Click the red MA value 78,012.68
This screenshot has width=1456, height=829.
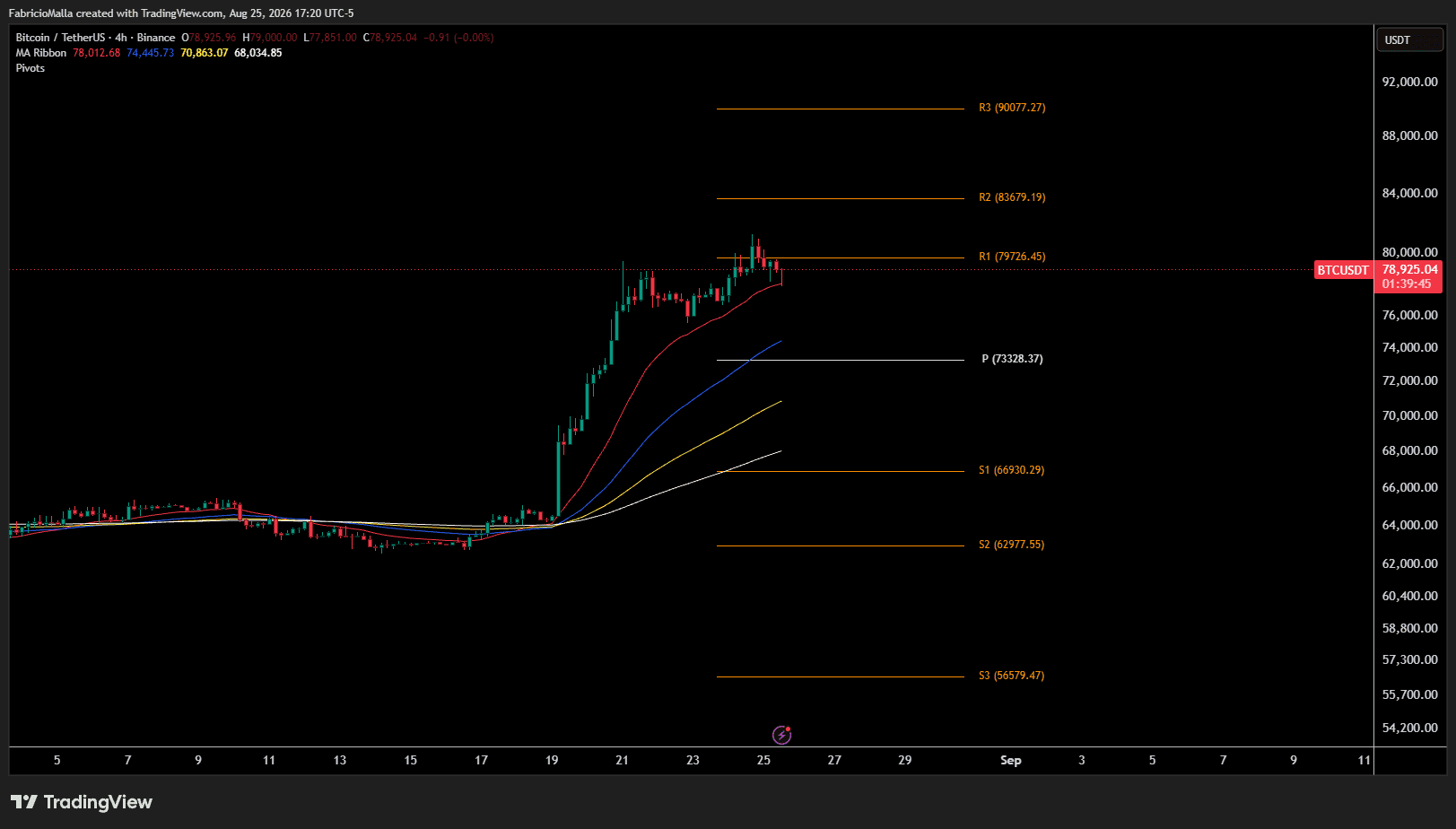[97, 53]
